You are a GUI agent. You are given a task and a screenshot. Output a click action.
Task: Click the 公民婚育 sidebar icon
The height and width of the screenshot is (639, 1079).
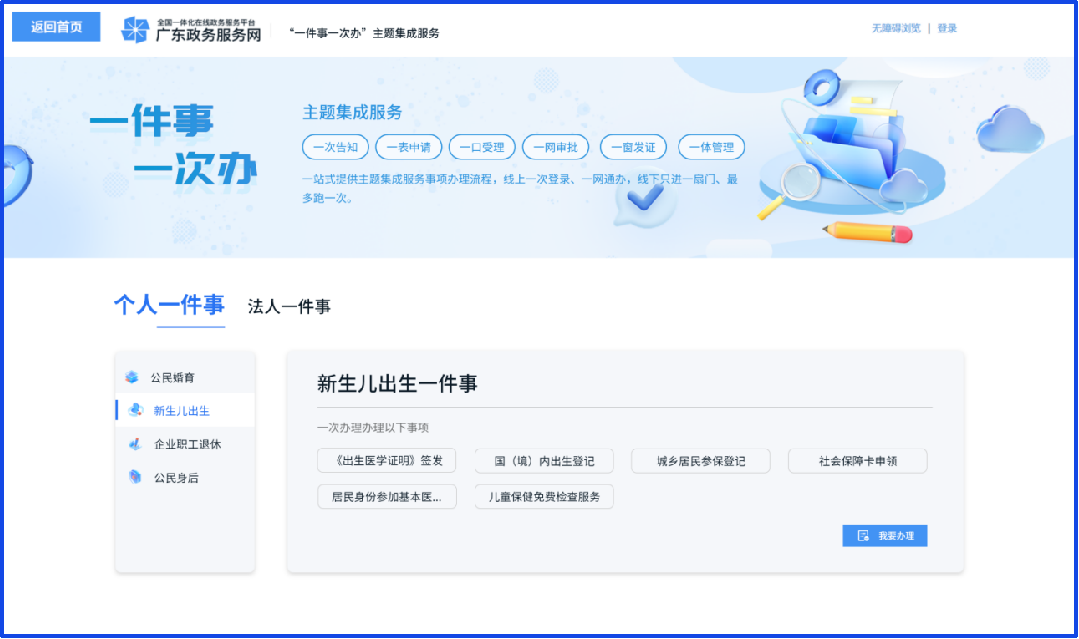(132, 378)
